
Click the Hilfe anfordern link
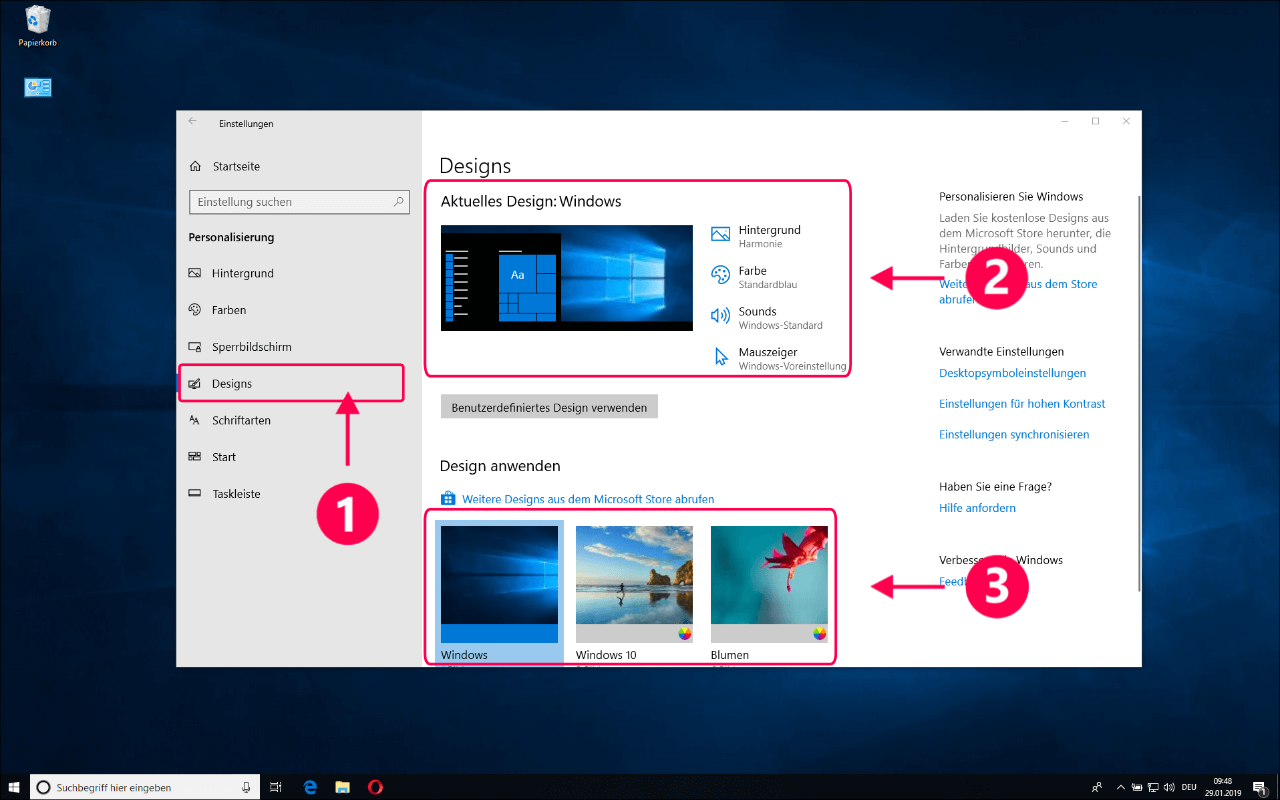(977, 508)
